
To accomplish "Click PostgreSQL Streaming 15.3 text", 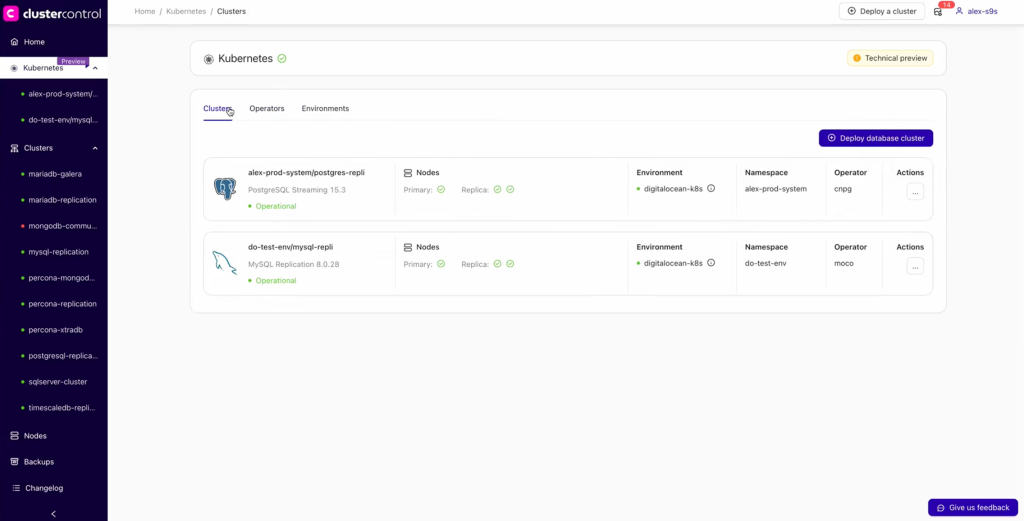I will click(x=297, y=190).
